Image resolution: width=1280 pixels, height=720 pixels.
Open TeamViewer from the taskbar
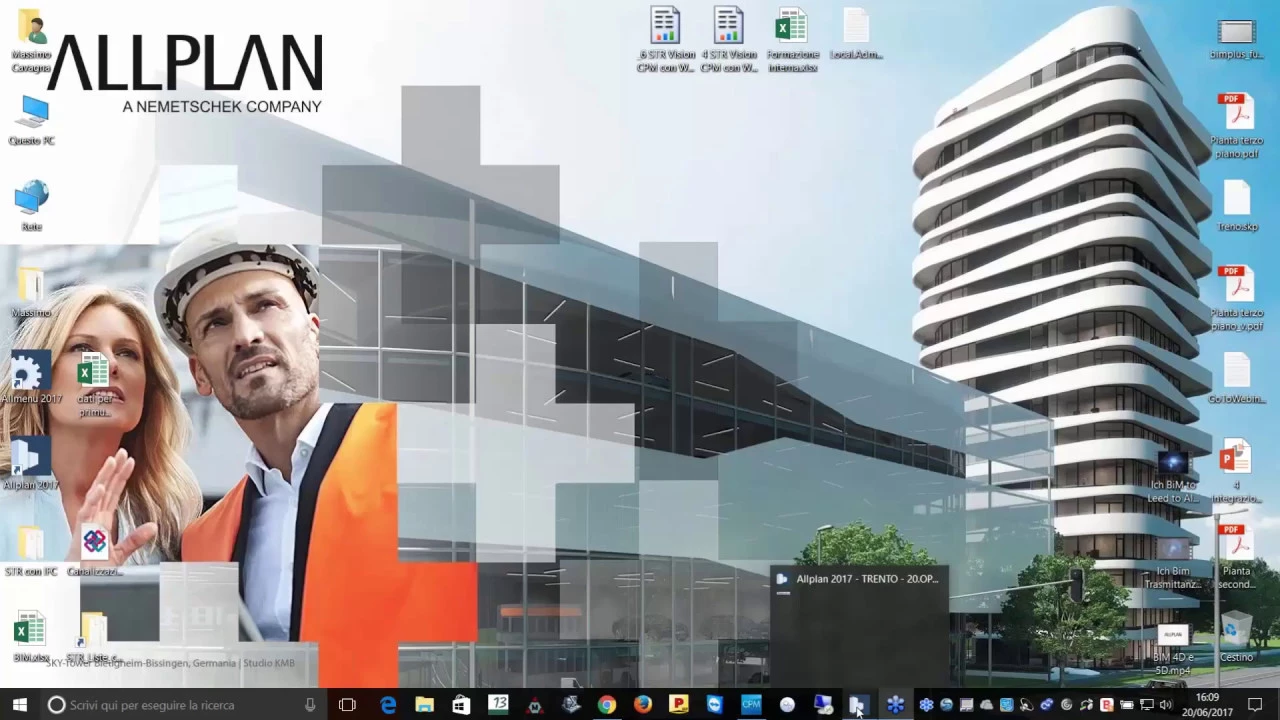(x=714, y=705)
